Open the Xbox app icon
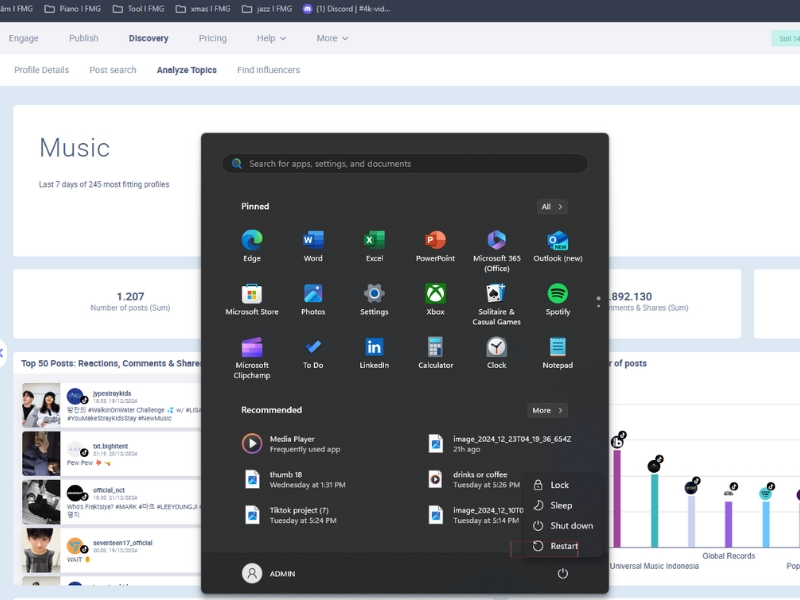 [435, 295]
